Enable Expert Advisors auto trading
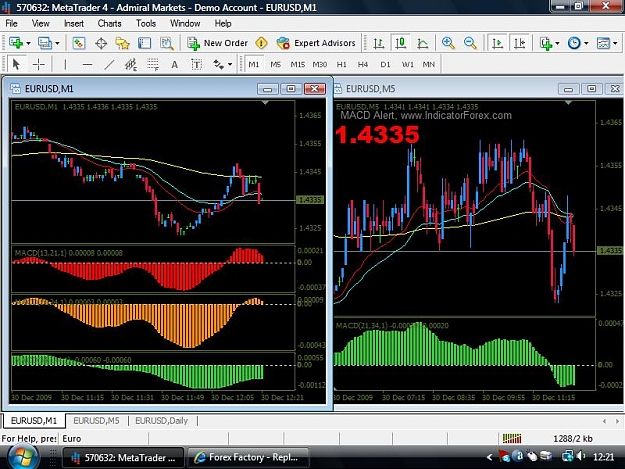Viewport: 625px width, 469px height. (x=316, y=43)
